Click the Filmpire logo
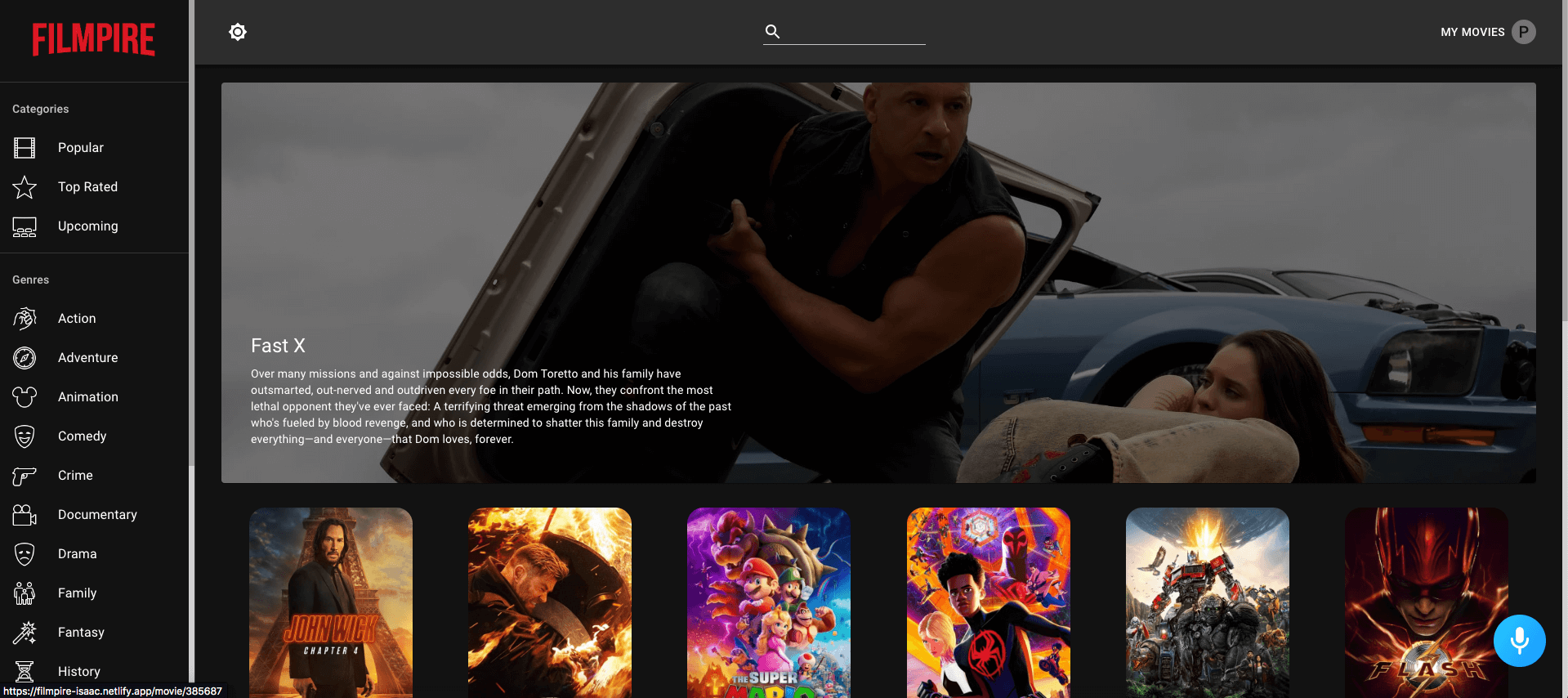 pos(94,39)
